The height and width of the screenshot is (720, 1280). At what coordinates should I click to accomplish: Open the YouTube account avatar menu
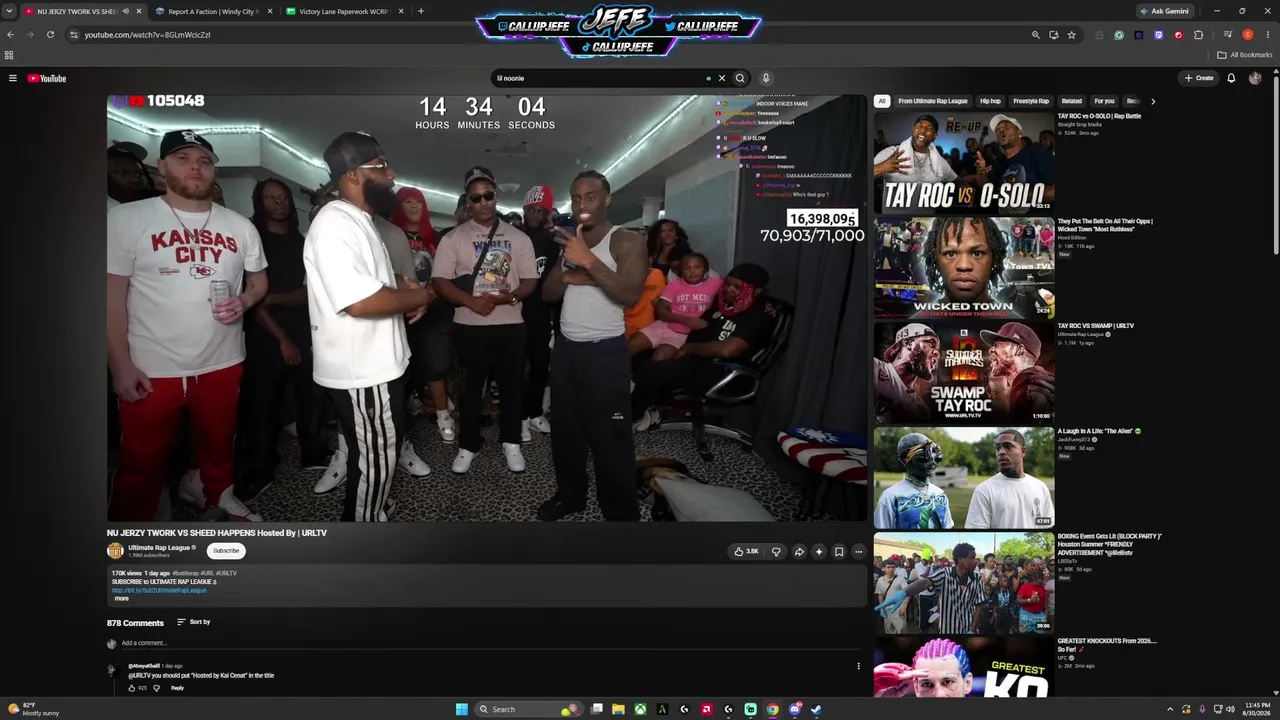(x=1255, y=78)
